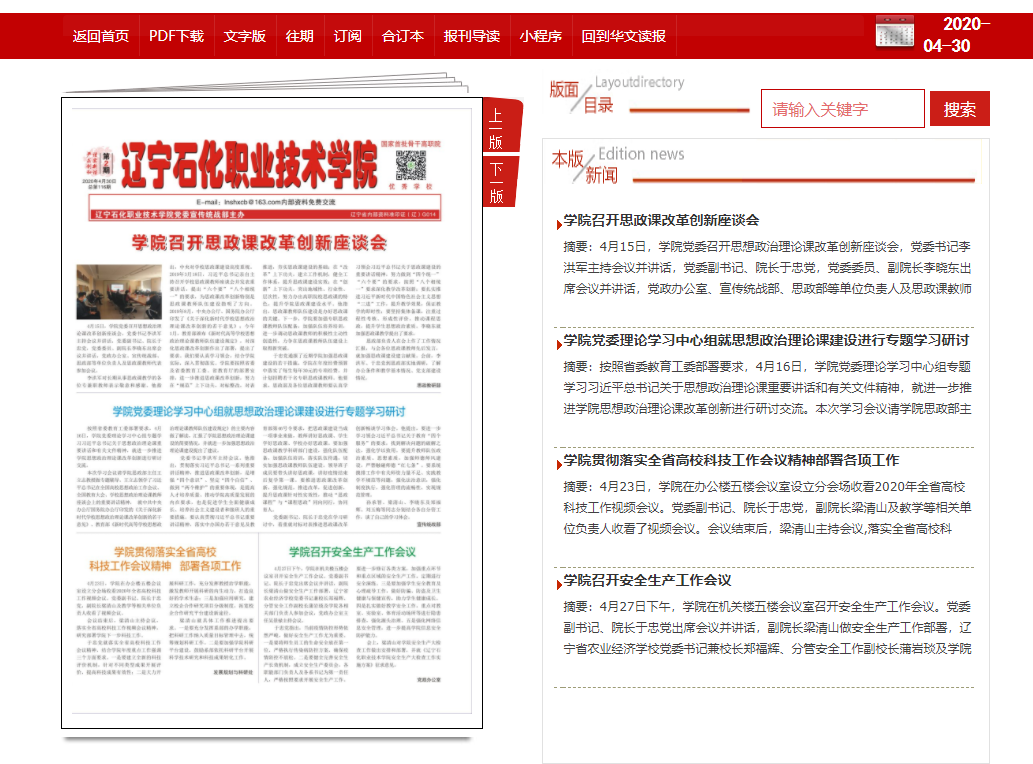This screenshot has width=1033, height=764.
Task: Focus the 请输入关键字 keyword field
Action: click(843, 109)
